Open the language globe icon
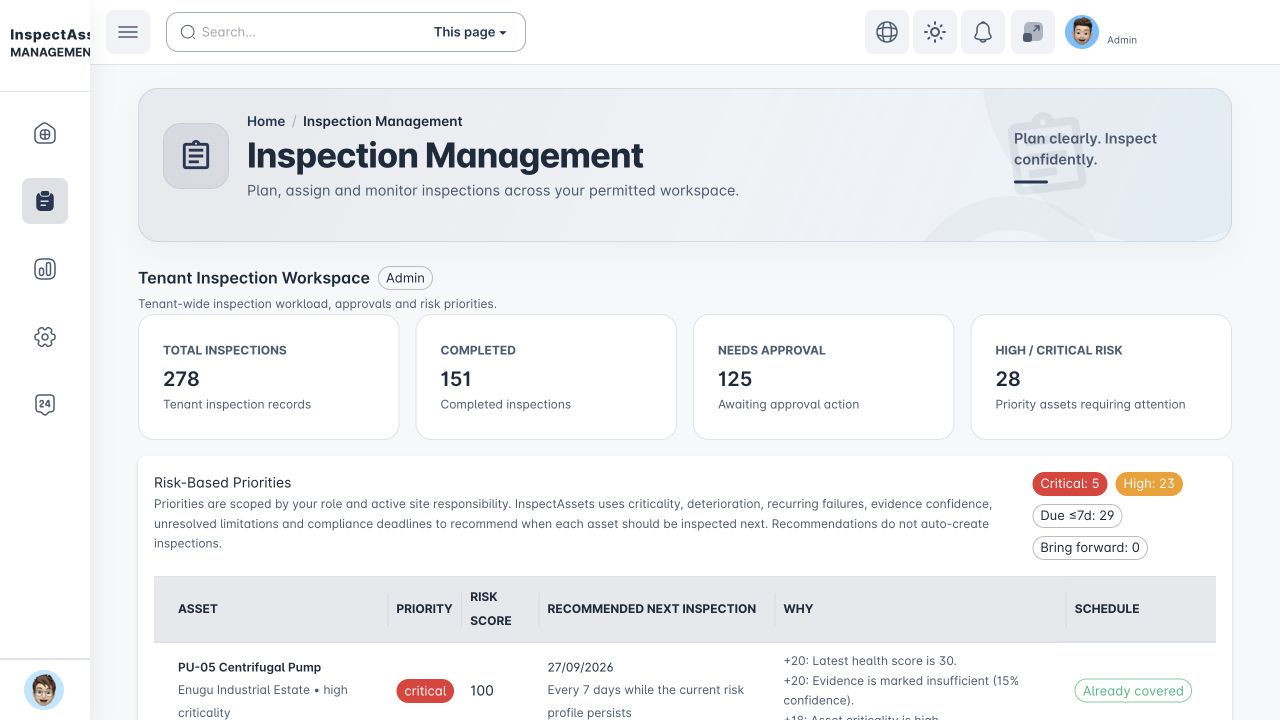Viewport: 1280px width, 720px height. (x=887, y=32)
